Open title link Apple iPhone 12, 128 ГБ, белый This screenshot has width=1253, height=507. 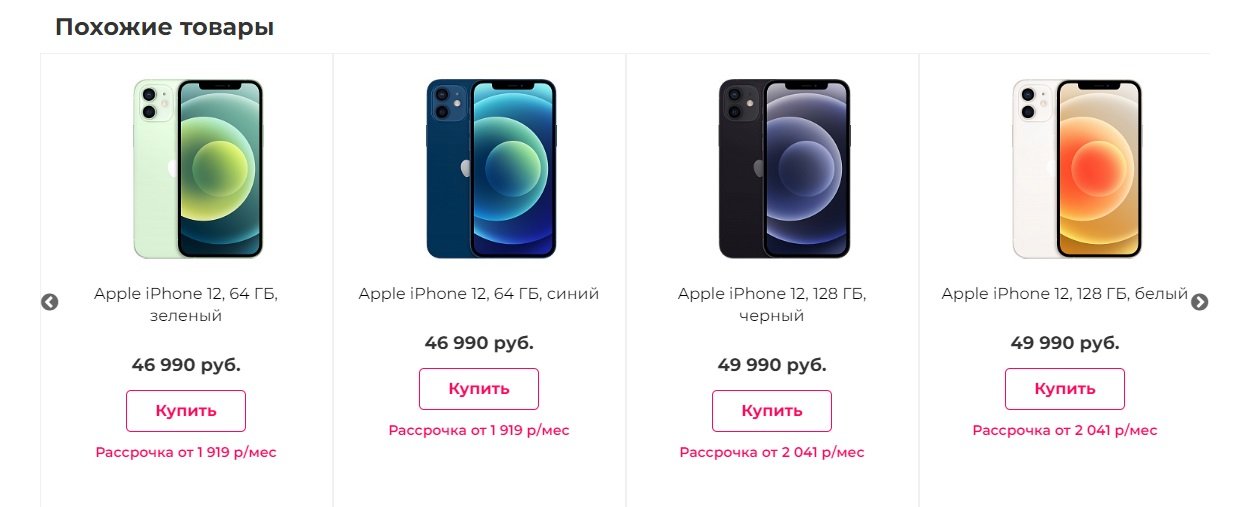[x=1064, y=294]
